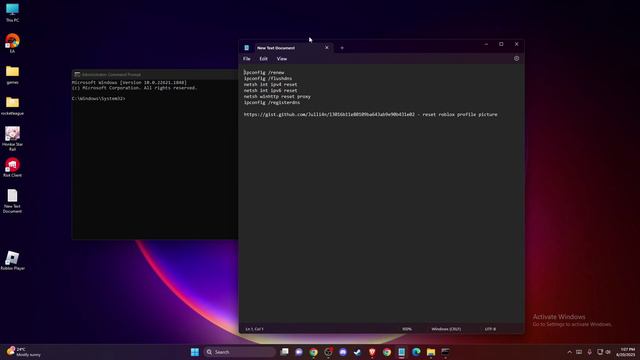Click the microphone icon in system tray
The image size is (640, 360).
[x=589, y=352]
